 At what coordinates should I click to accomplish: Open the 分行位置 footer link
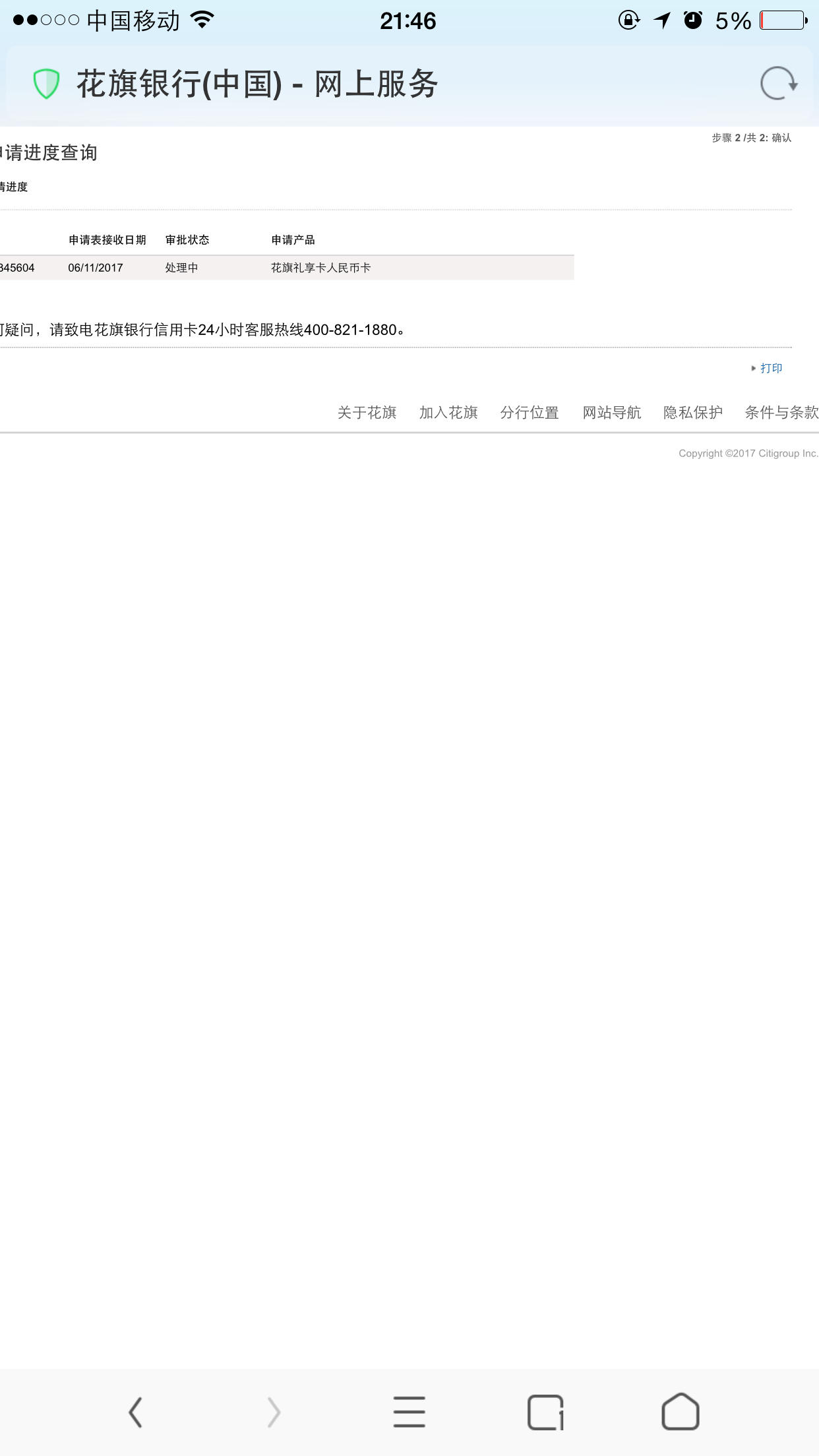(530, 413)
